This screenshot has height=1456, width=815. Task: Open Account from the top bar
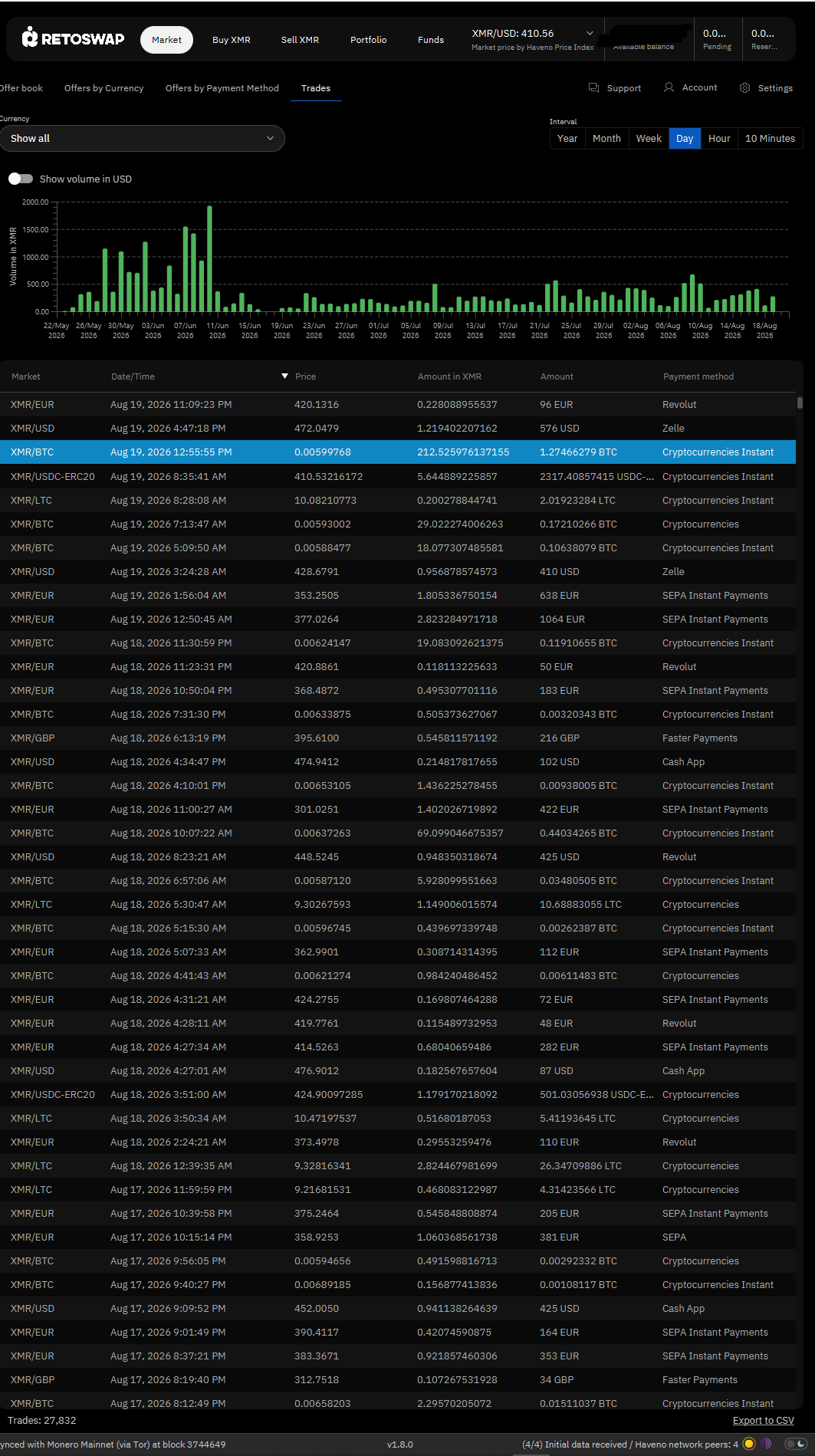pyautogui.click(x=691, y=87)
